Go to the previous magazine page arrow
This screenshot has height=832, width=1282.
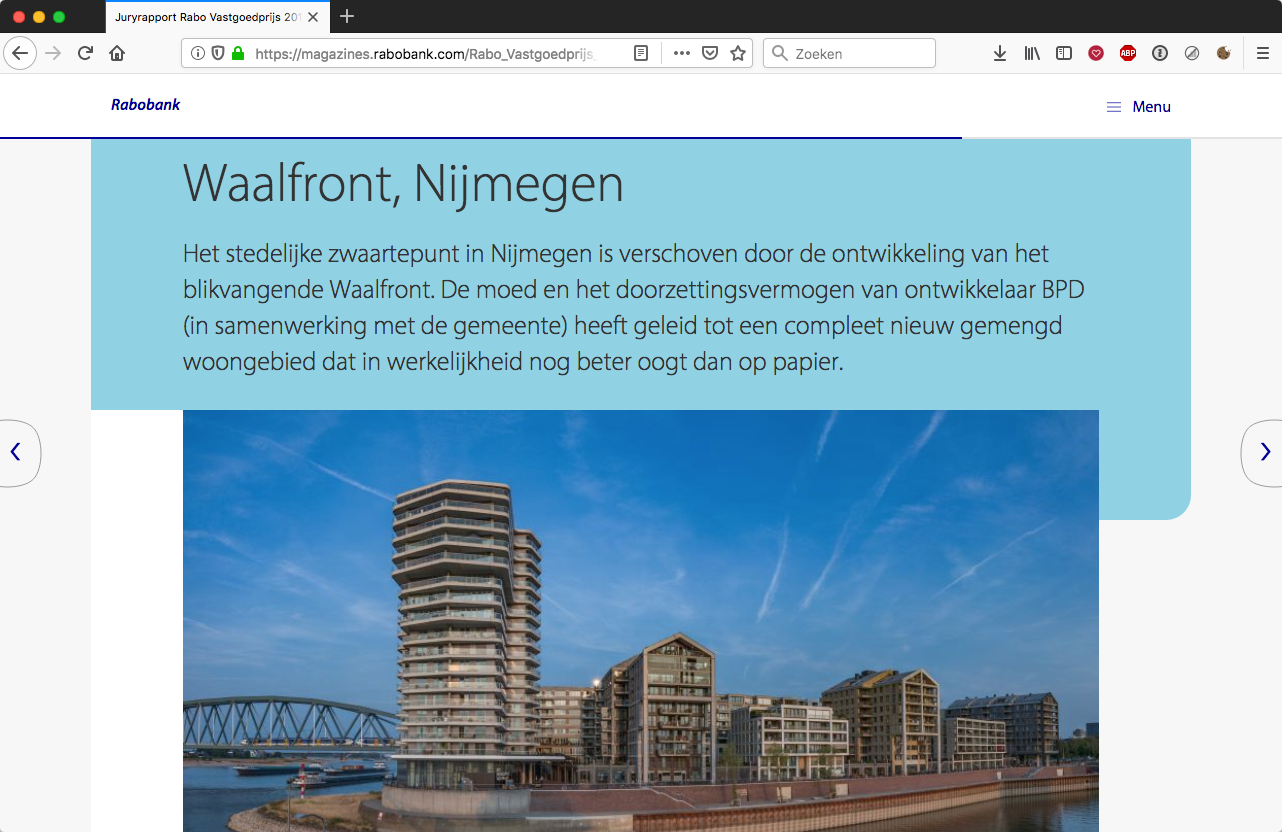tap(16, 452)
